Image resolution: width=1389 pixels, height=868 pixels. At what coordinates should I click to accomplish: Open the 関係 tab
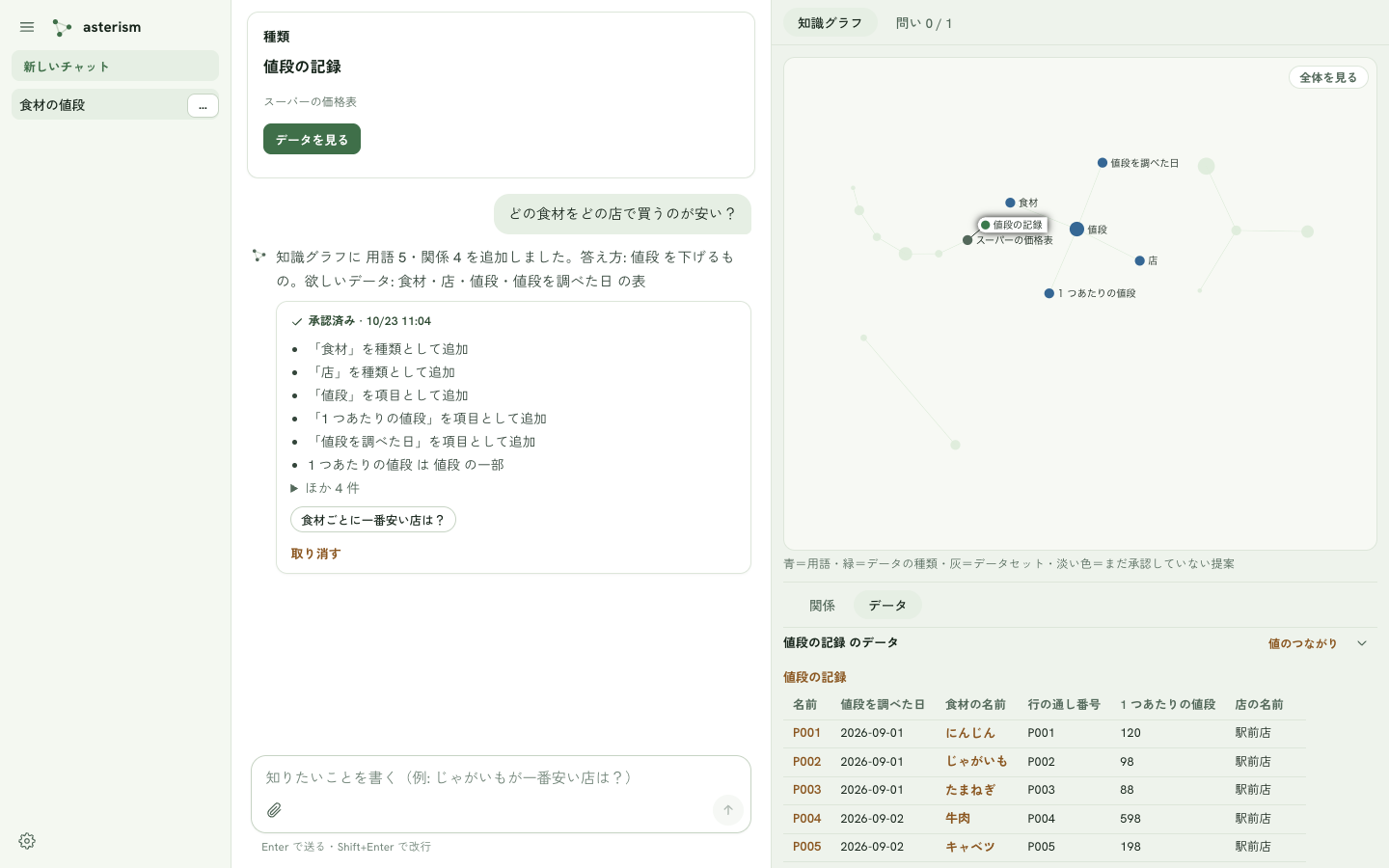pos(822,606)
